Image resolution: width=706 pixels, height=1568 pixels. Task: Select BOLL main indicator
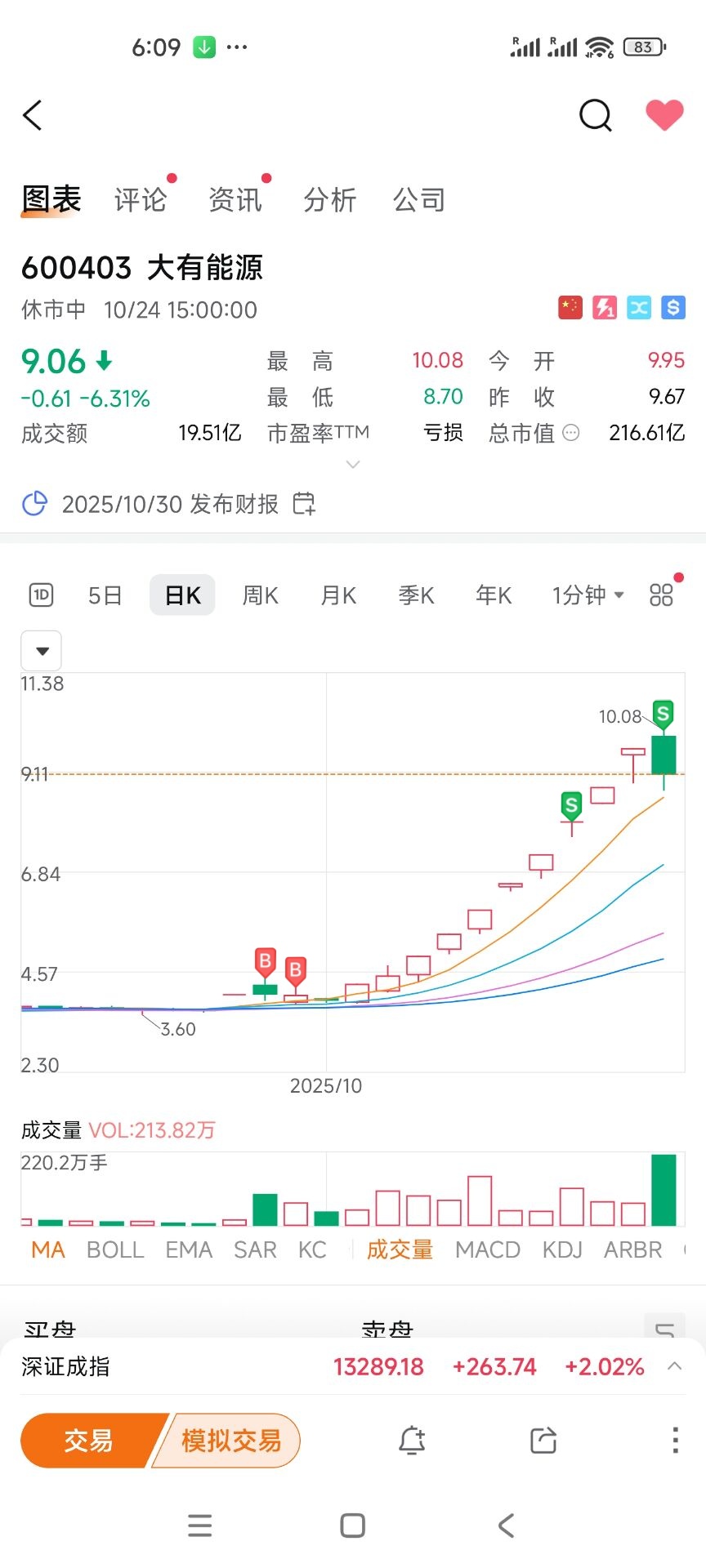click(115, 1249)
